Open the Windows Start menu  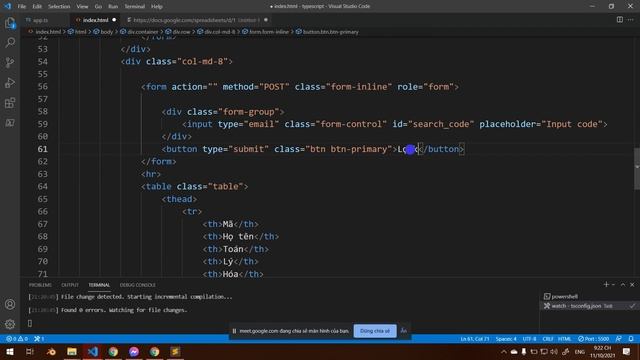tap(10, 351)
